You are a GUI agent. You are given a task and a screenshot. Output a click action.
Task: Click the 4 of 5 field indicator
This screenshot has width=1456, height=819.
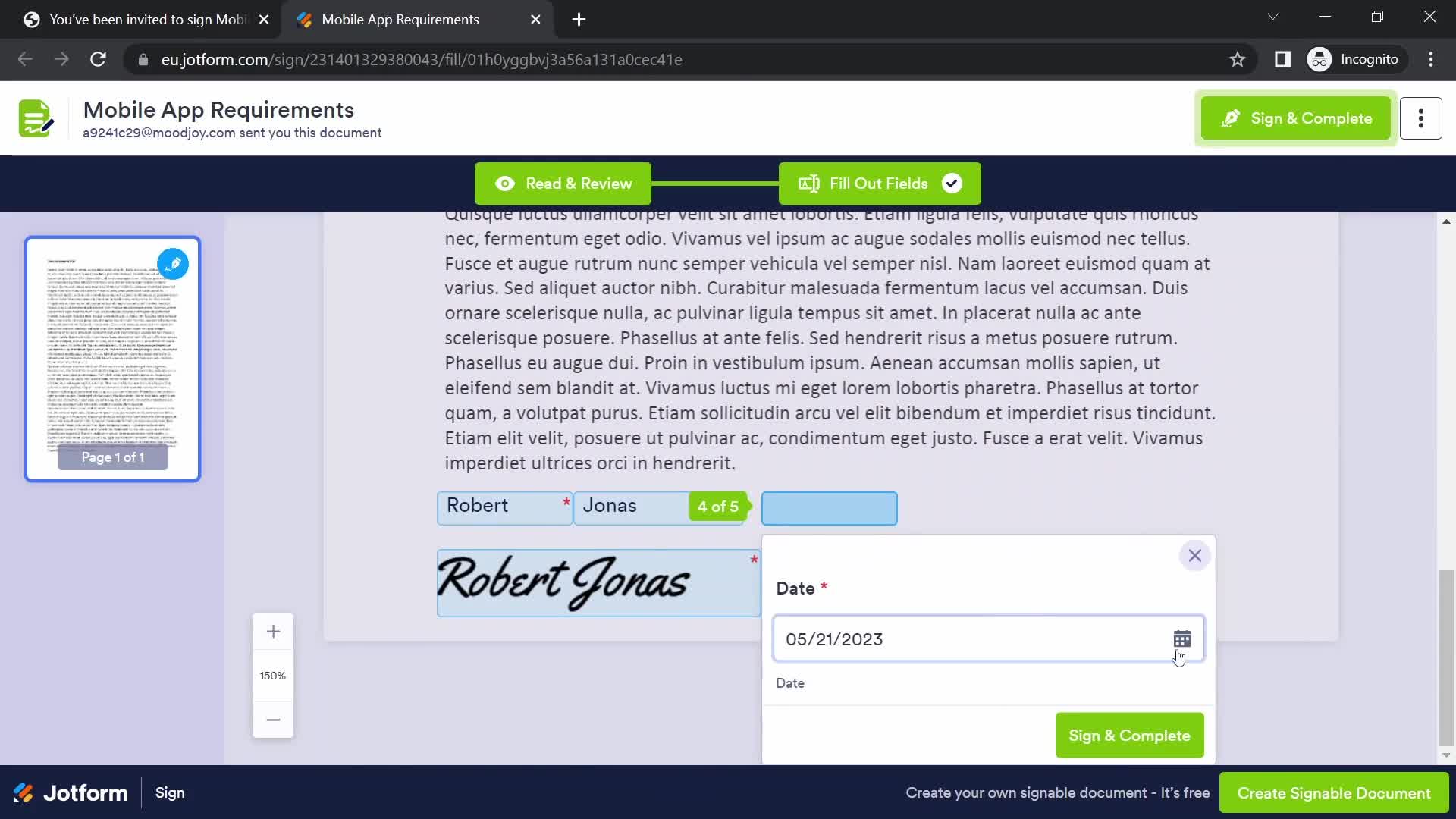tap(718, 507)
